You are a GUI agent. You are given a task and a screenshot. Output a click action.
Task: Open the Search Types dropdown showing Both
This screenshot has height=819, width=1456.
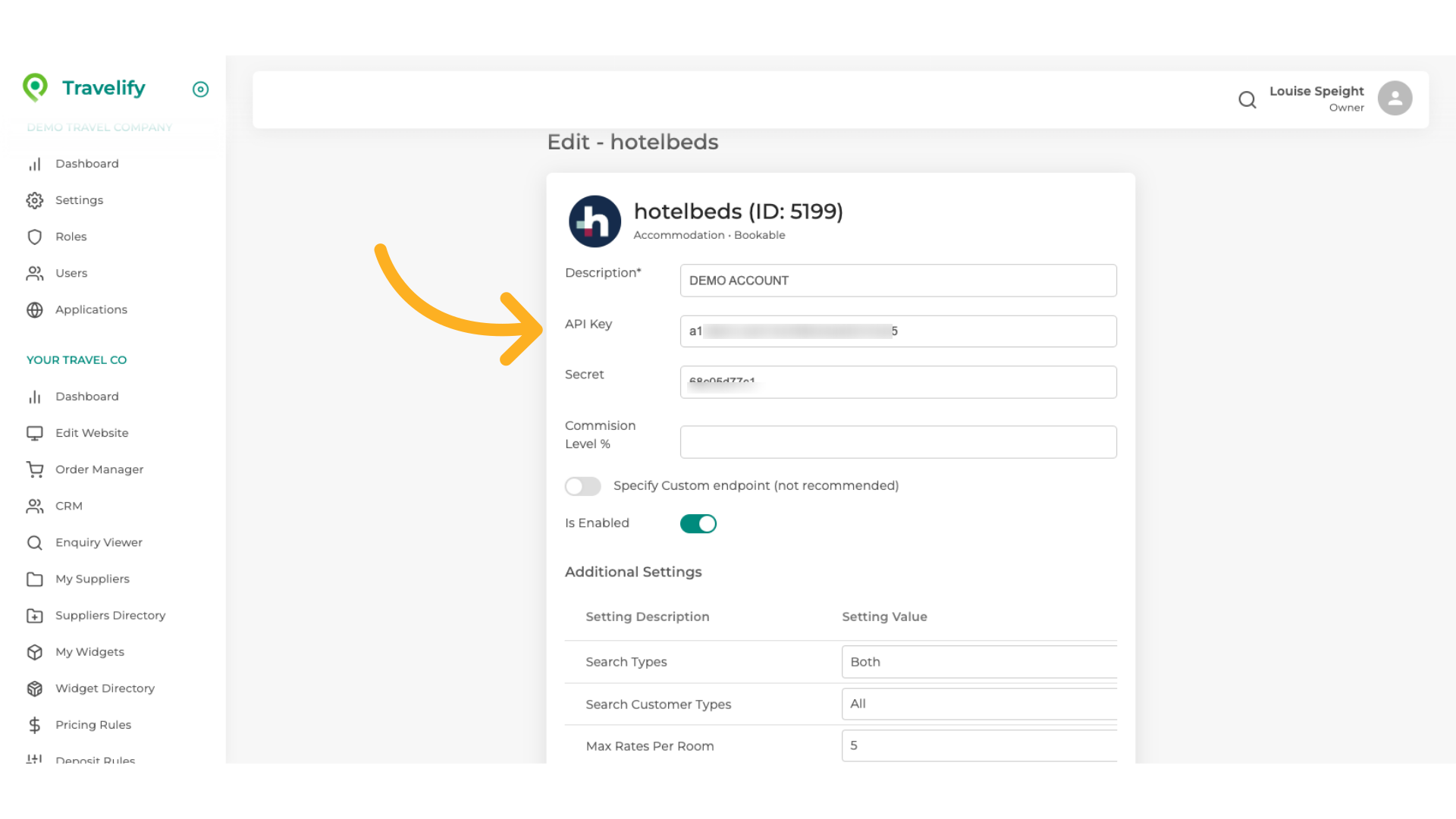pyautogui.click(x=978, y=662)
